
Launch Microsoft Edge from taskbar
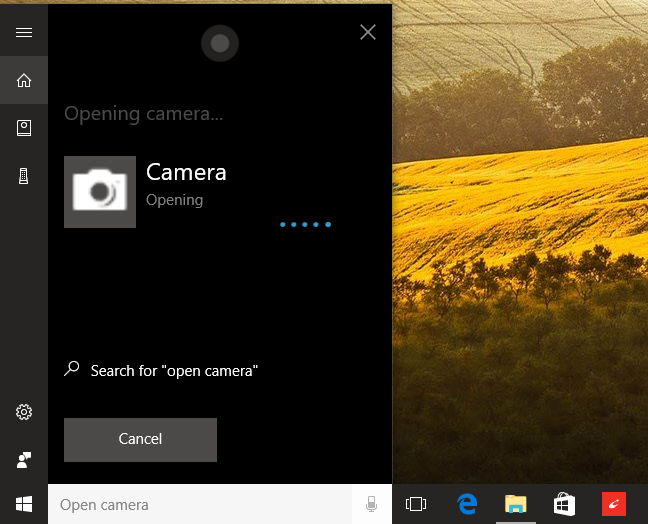coord(467,504)
